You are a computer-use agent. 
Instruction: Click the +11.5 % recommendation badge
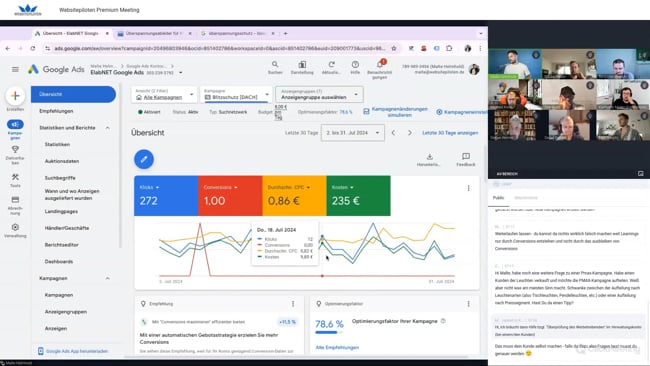tap(288, 322)
